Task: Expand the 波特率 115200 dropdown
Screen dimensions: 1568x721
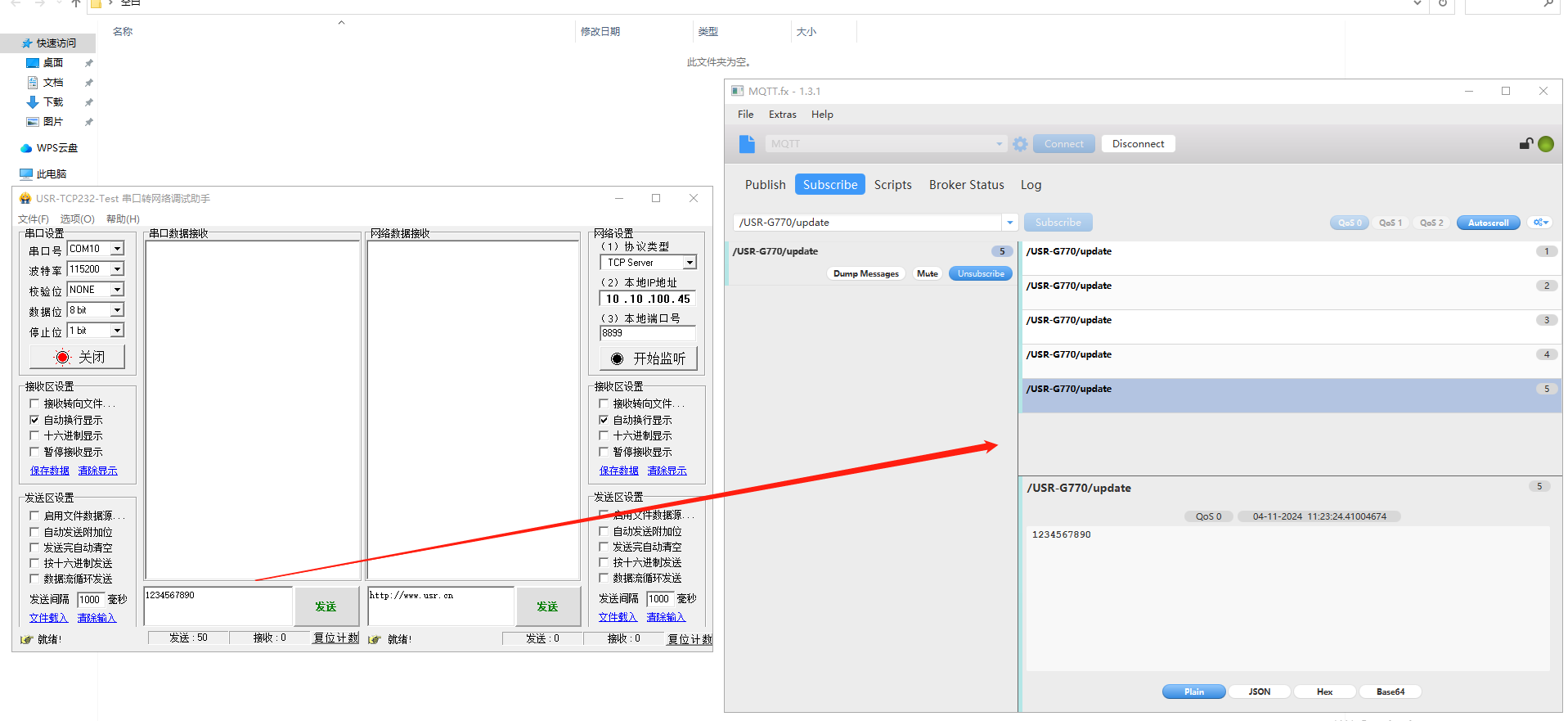Action: click(x=117, y=269)
